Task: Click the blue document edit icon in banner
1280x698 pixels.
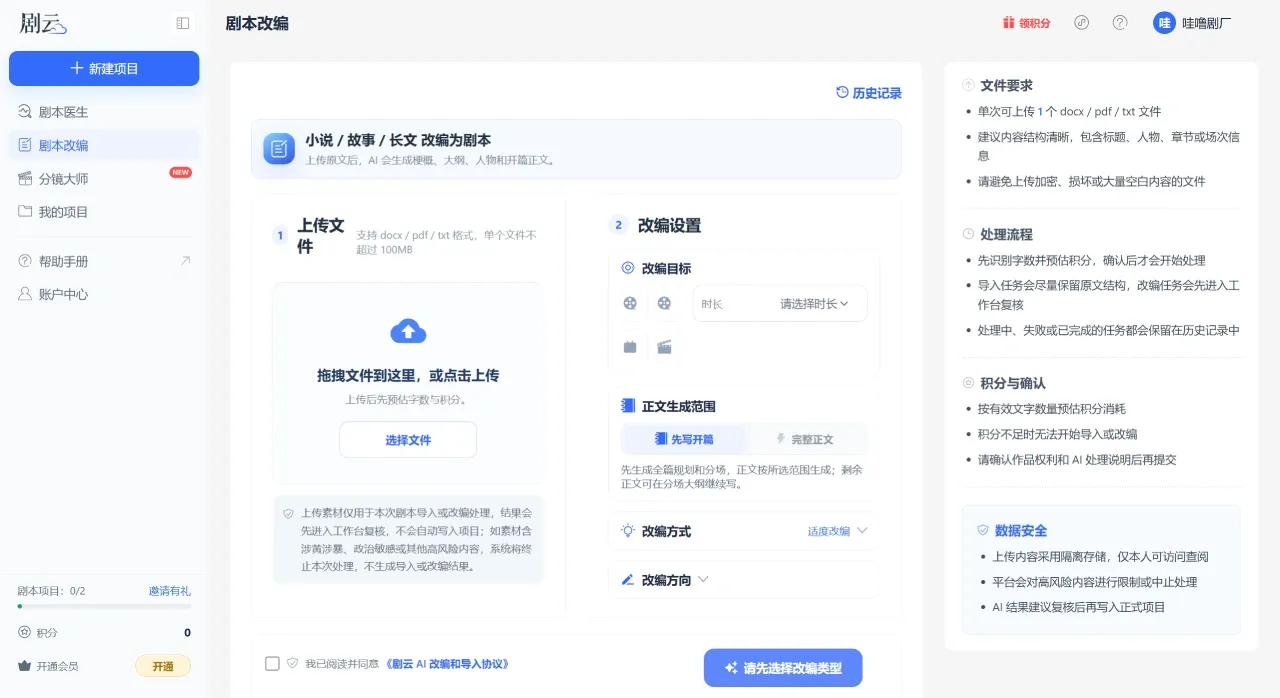Action: coord(279,148)
